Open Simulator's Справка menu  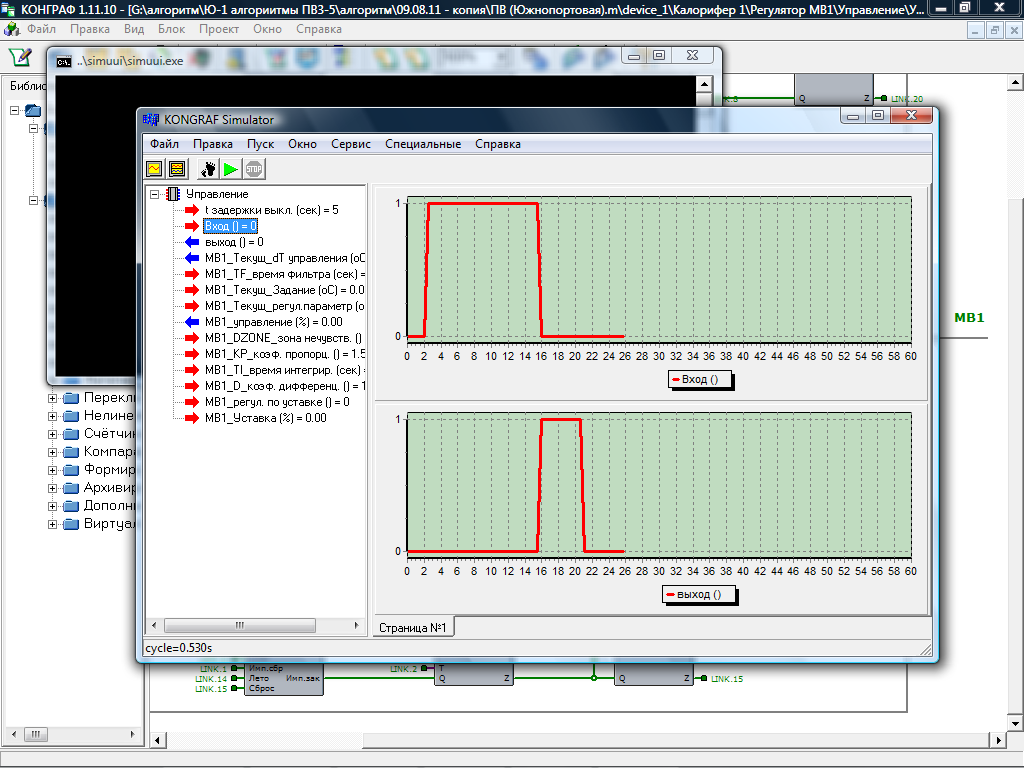pos(498,144)
